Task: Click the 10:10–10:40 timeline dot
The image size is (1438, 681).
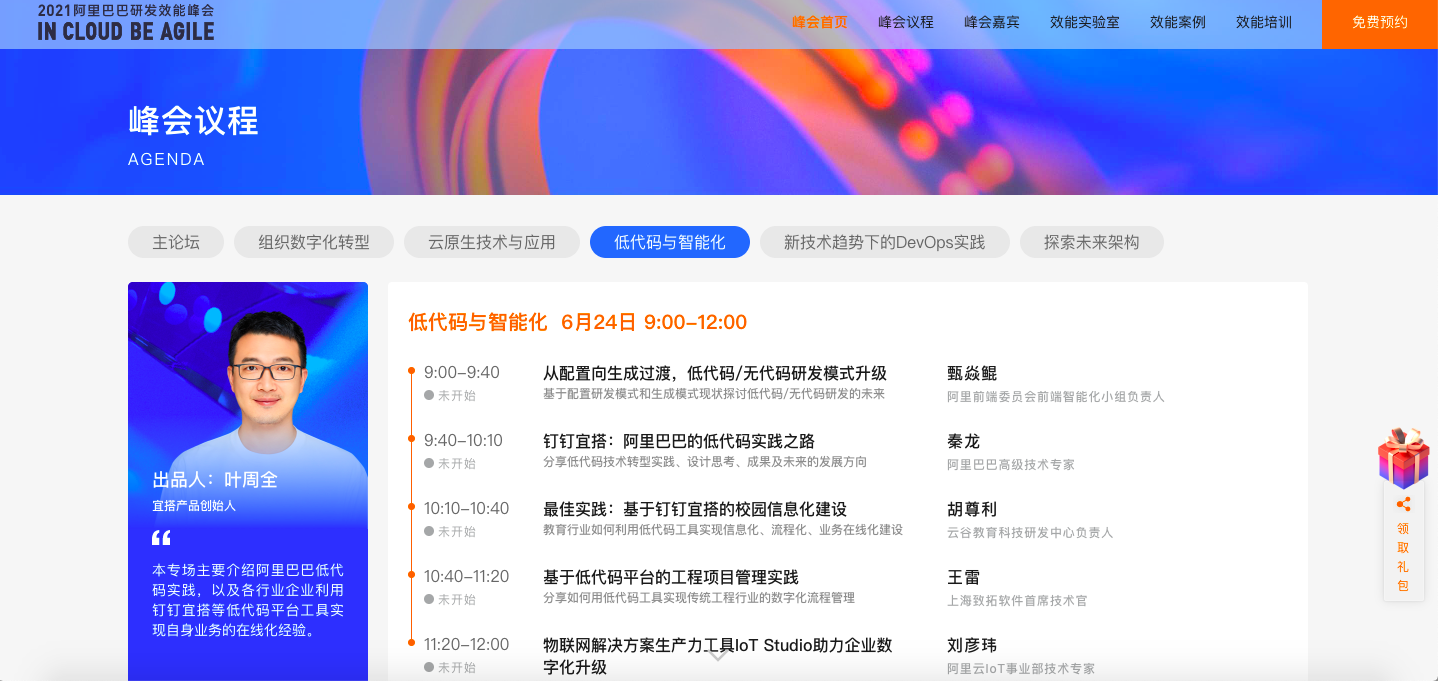Action: point(411,508)
